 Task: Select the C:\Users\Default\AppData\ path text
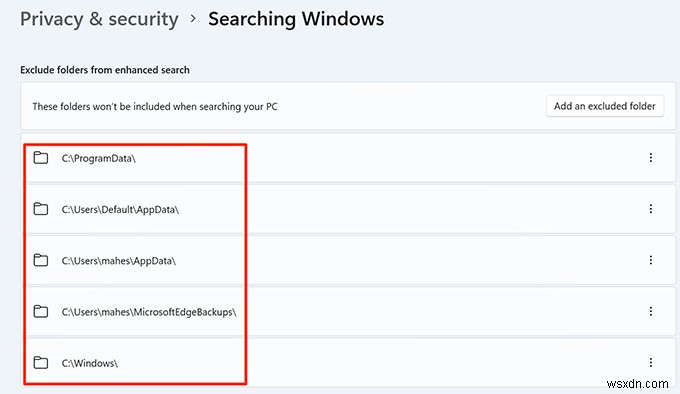tap(120, 210)
